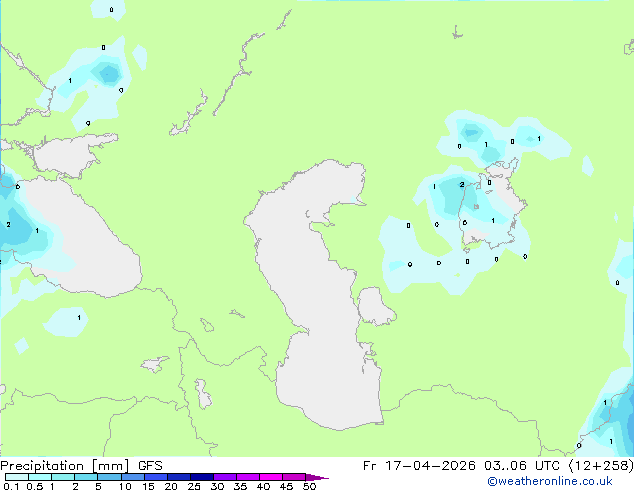Click the '03..06 UTC' time text

(522, 466)
